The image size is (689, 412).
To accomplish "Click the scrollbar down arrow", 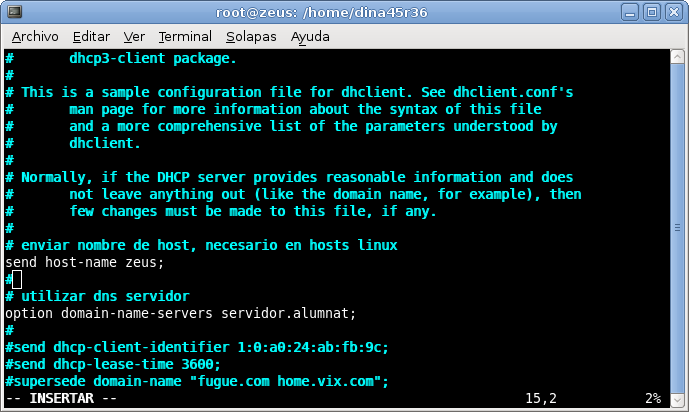I will pyautogui.click(x=677, y=400).
